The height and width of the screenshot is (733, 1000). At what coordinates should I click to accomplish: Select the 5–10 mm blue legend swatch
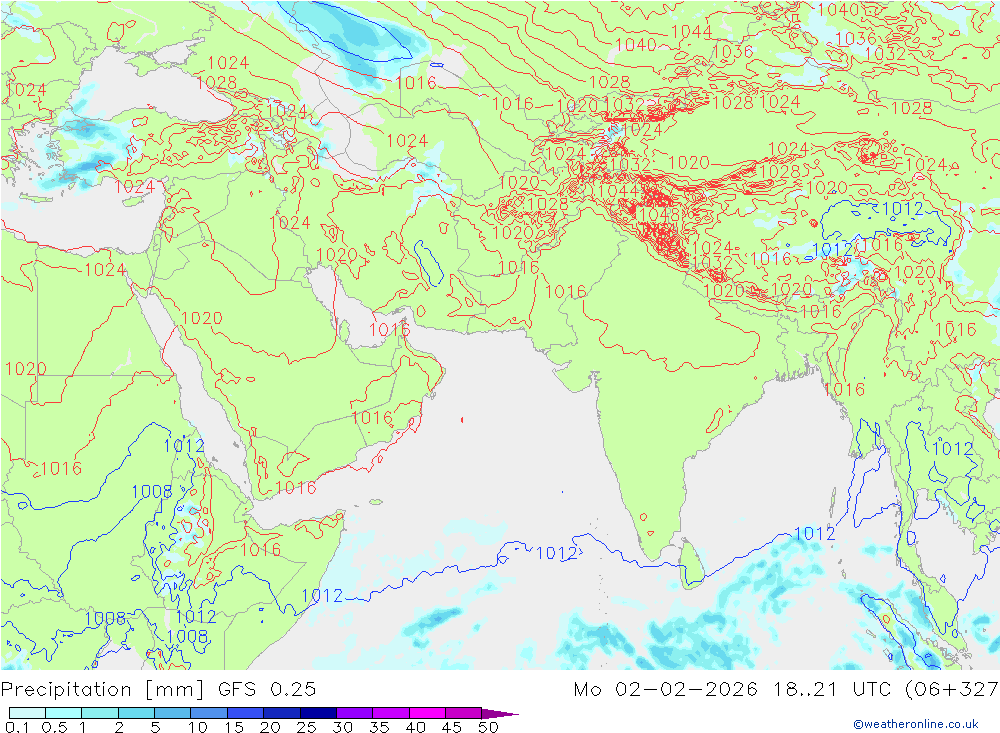[173, 713]
